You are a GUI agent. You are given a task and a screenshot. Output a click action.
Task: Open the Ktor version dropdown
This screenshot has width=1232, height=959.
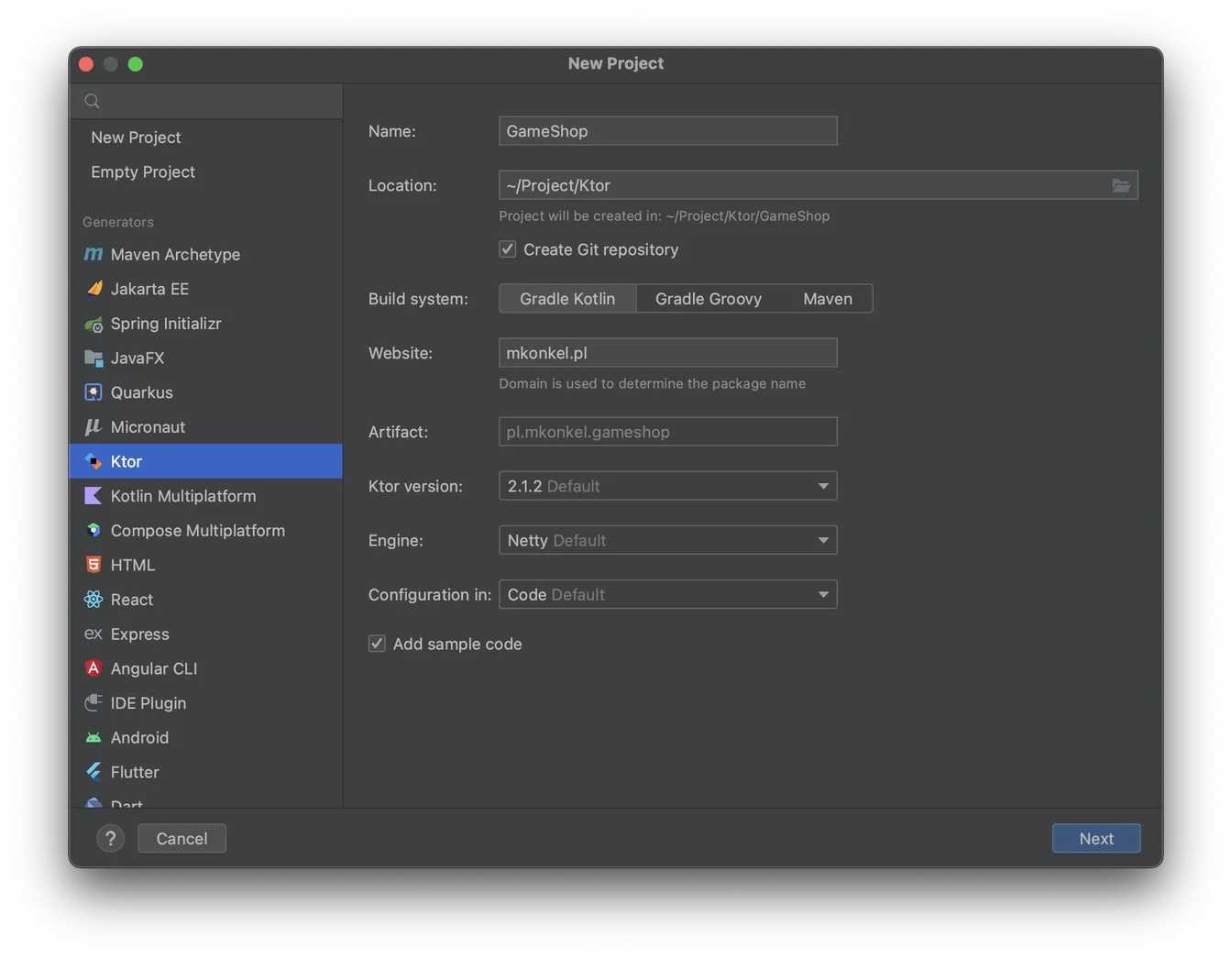click(x=667, y=486)
